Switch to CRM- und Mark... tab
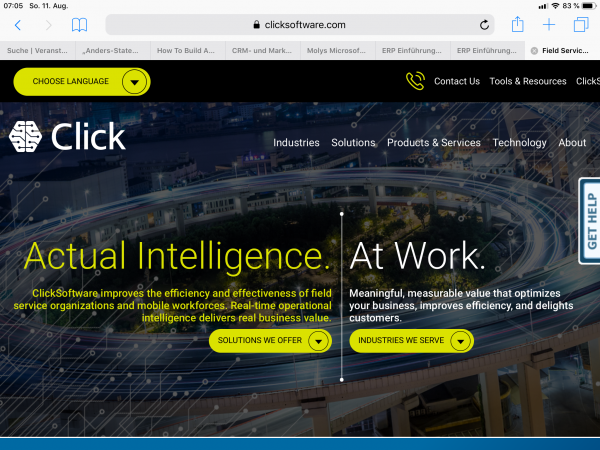This screenshot has height=450, width=600. [x=262, y=51]
